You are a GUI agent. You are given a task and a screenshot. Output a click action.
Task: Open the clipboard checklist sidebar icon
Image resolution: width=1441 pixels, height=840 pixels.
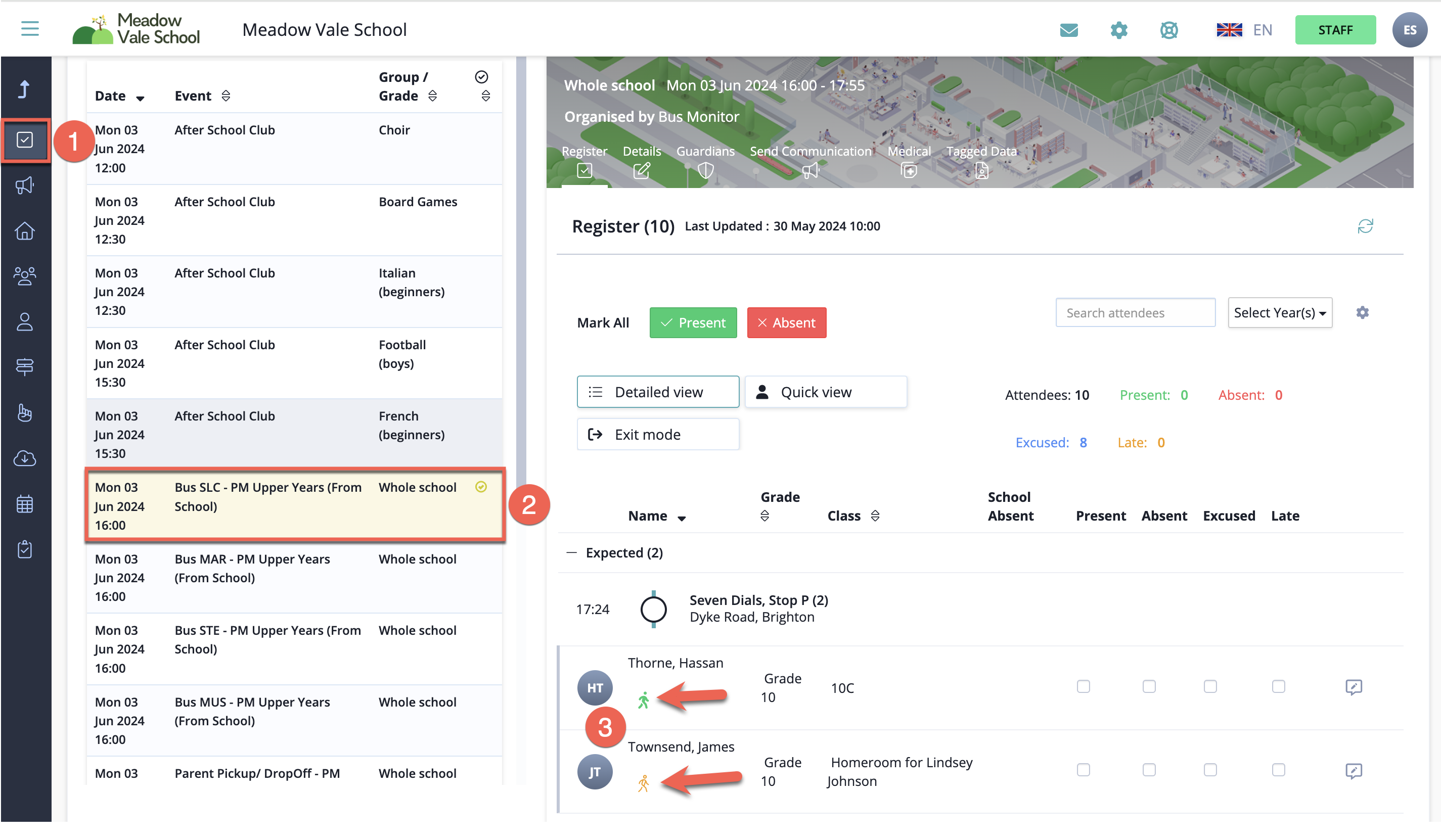[25, 549]
